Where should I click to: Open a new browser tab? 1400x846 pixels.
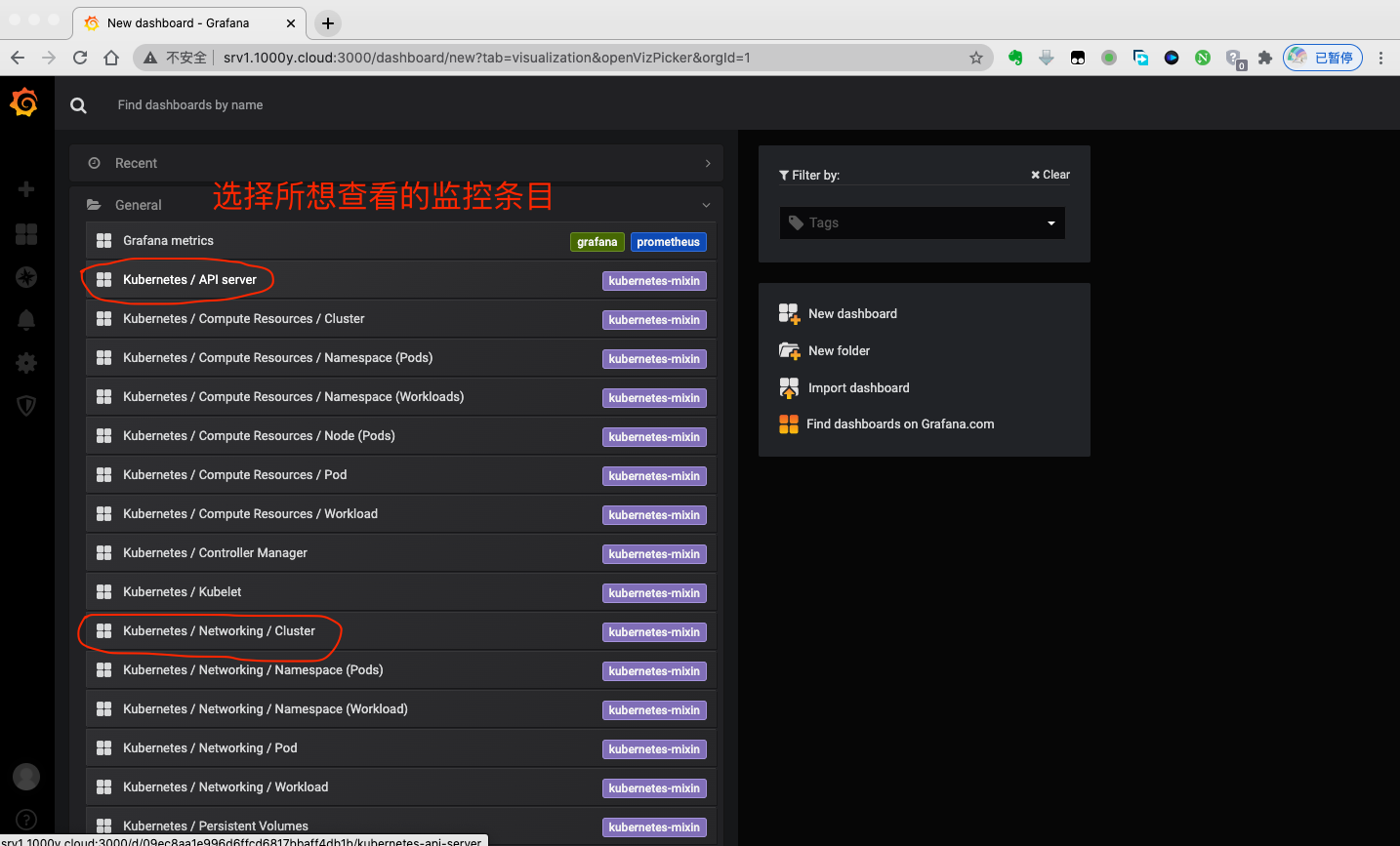328,22
